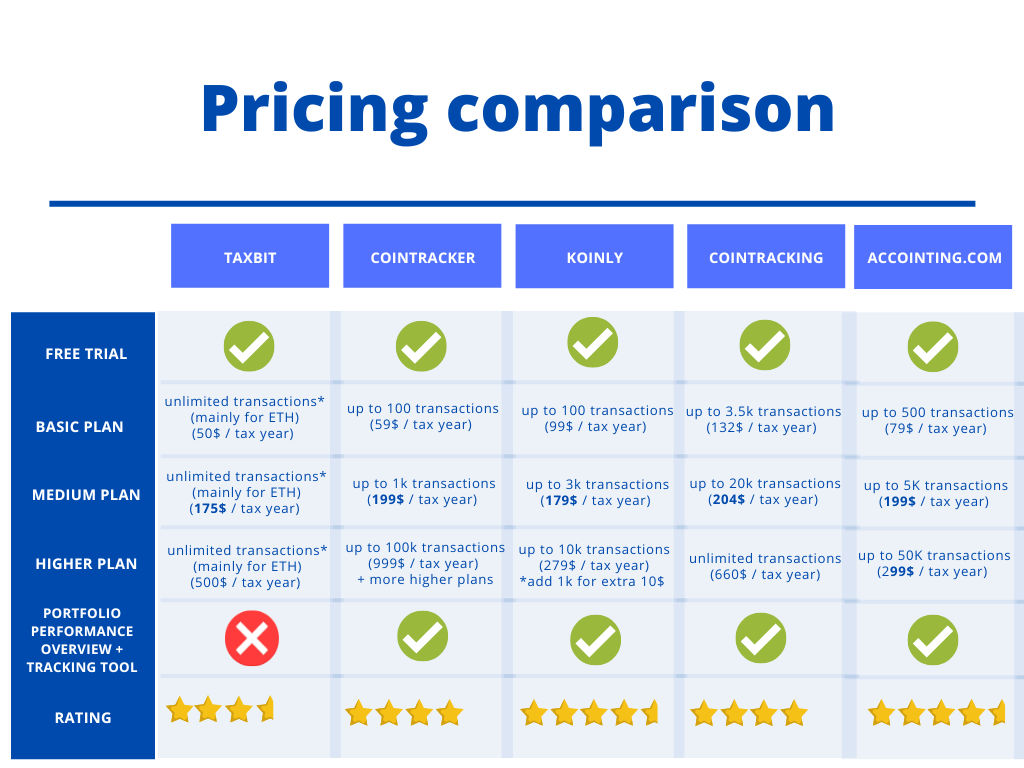
Task: Click the Accointing.com portfolio tracking checkmark
Action: 933,640
